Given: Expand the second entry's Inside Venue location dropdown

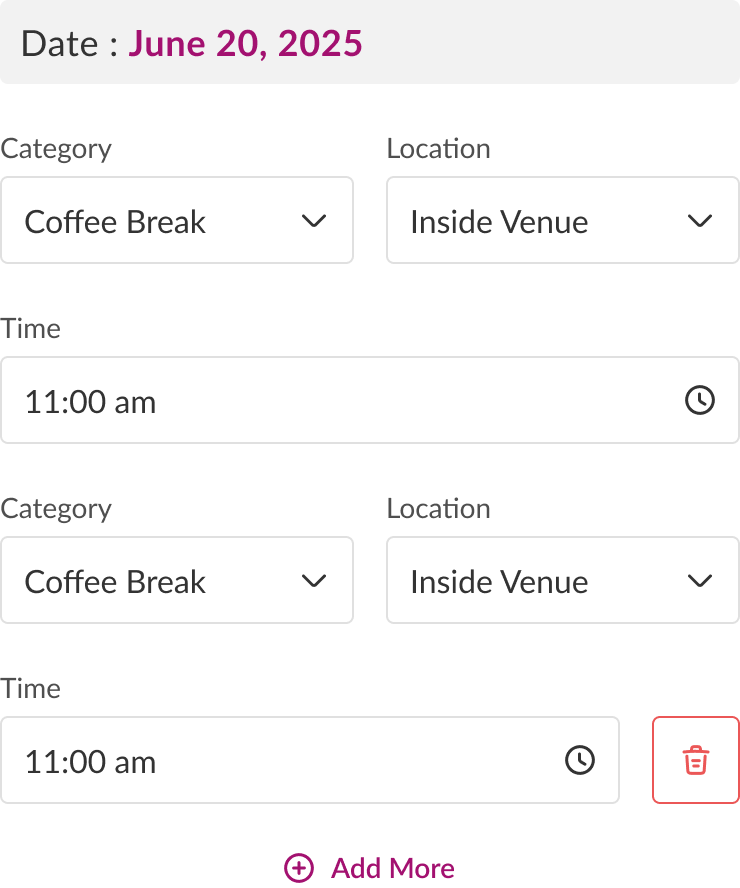Looking at the screenshot, I should click(x=562, y=581).
